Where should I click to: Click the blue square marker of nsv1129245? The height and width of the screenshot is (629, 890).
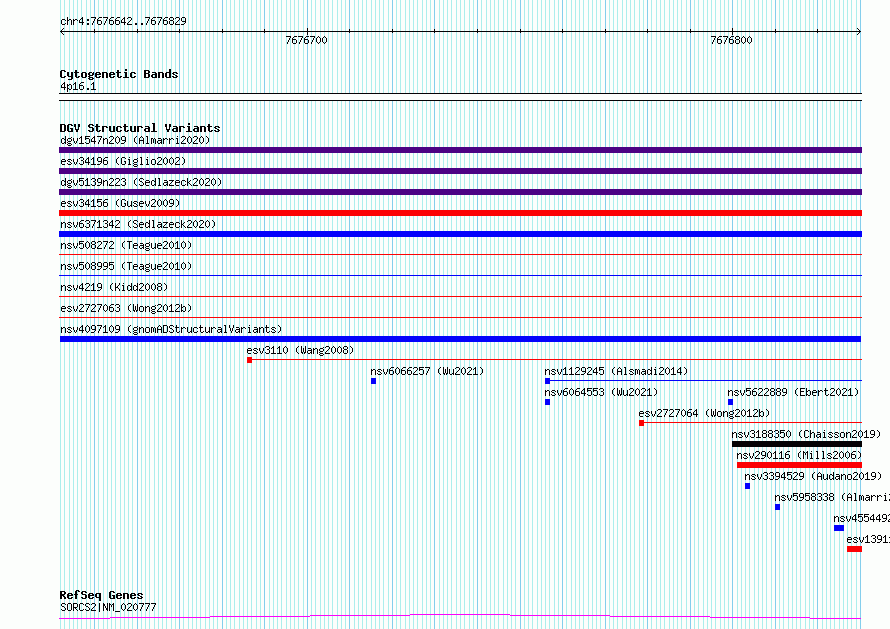pos(547,381)
